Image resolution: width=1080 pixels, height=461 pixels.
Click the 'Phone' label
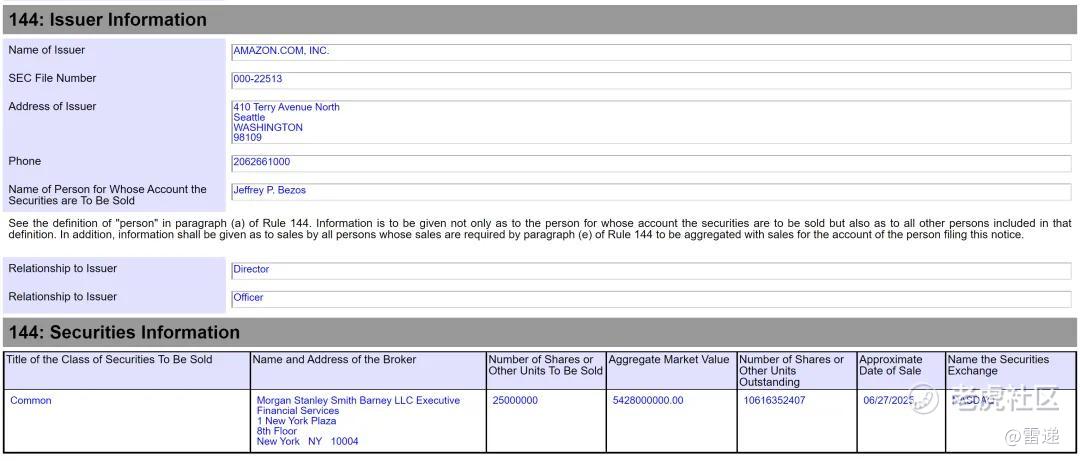tap(25, 161)
